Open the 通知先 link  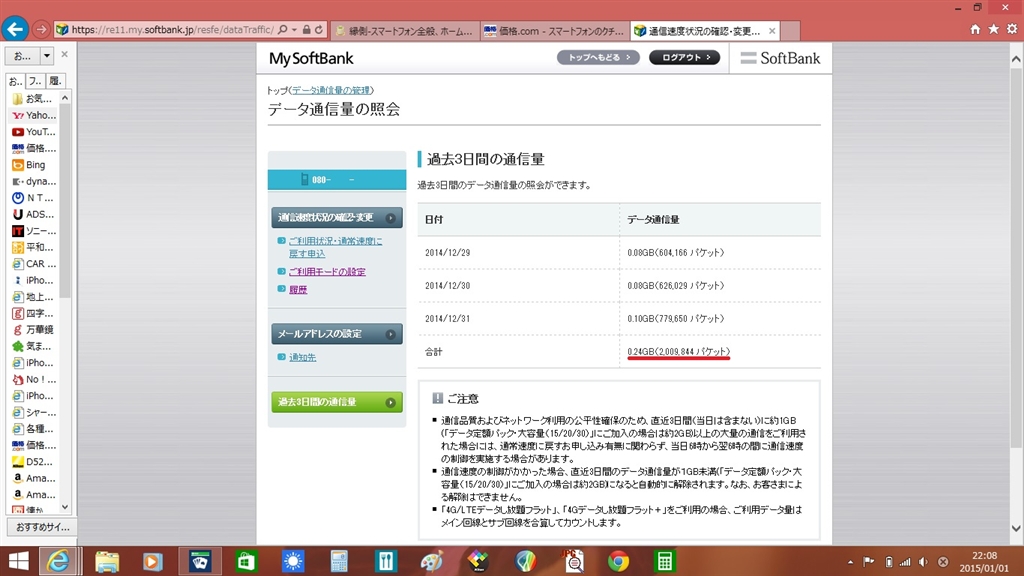pos(302,357)
